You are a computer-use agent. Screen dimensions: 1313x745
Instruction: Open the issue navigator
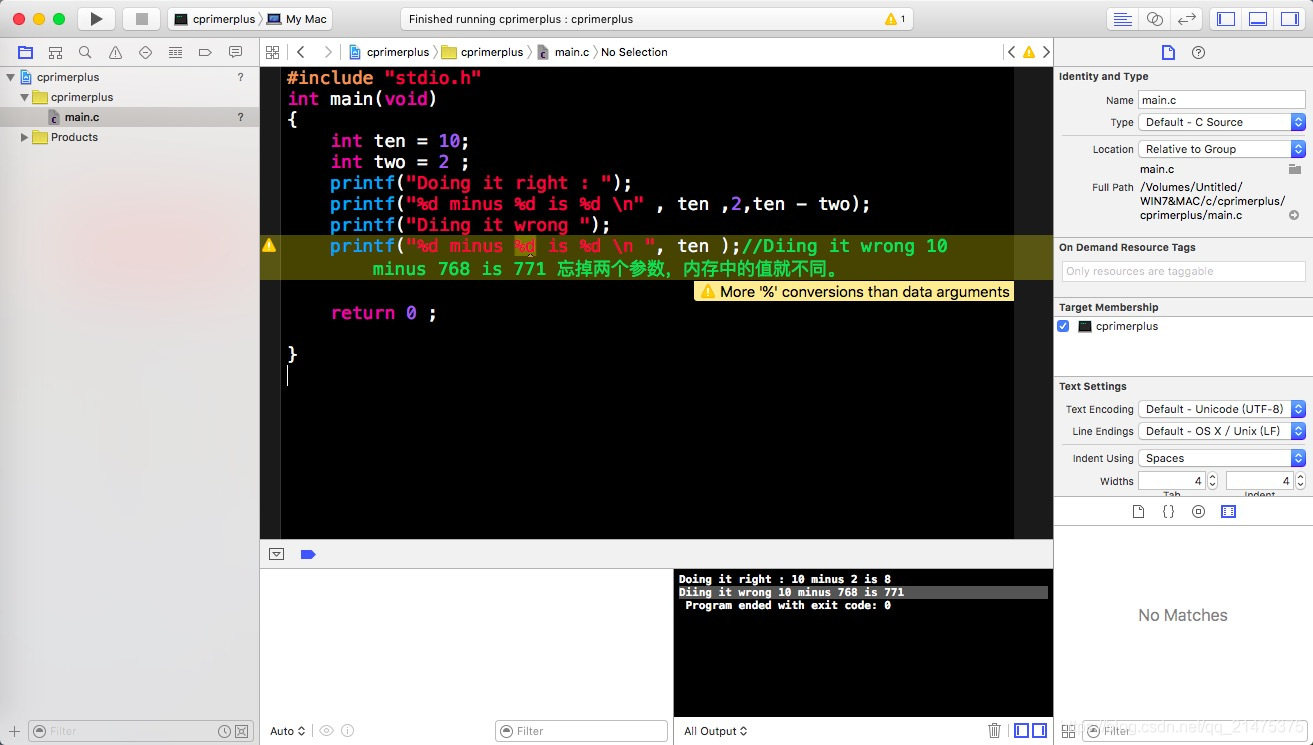(115, 52)
